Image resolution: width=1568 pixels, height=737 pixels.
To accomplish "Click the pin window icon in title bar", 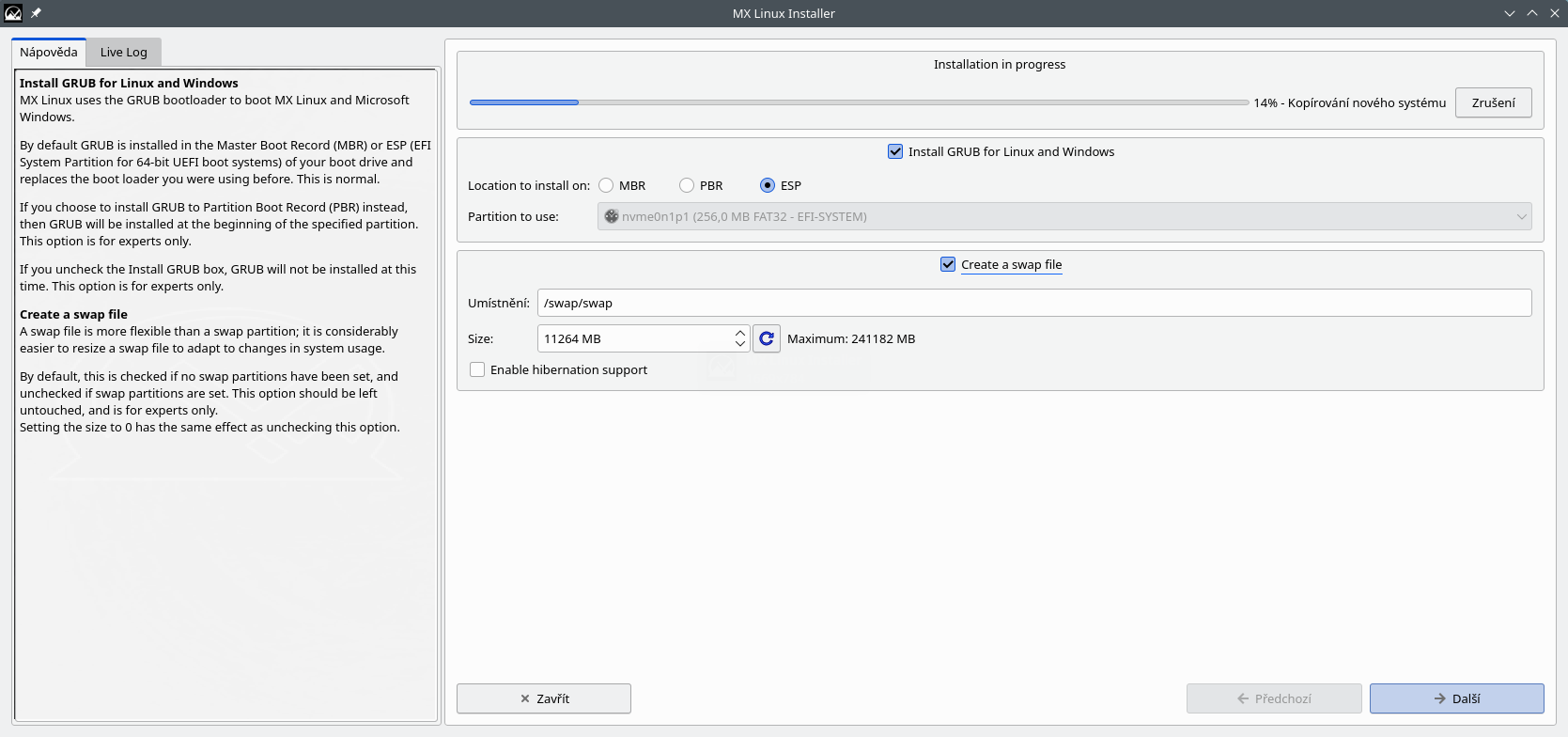I will click(x=36, y=13).
